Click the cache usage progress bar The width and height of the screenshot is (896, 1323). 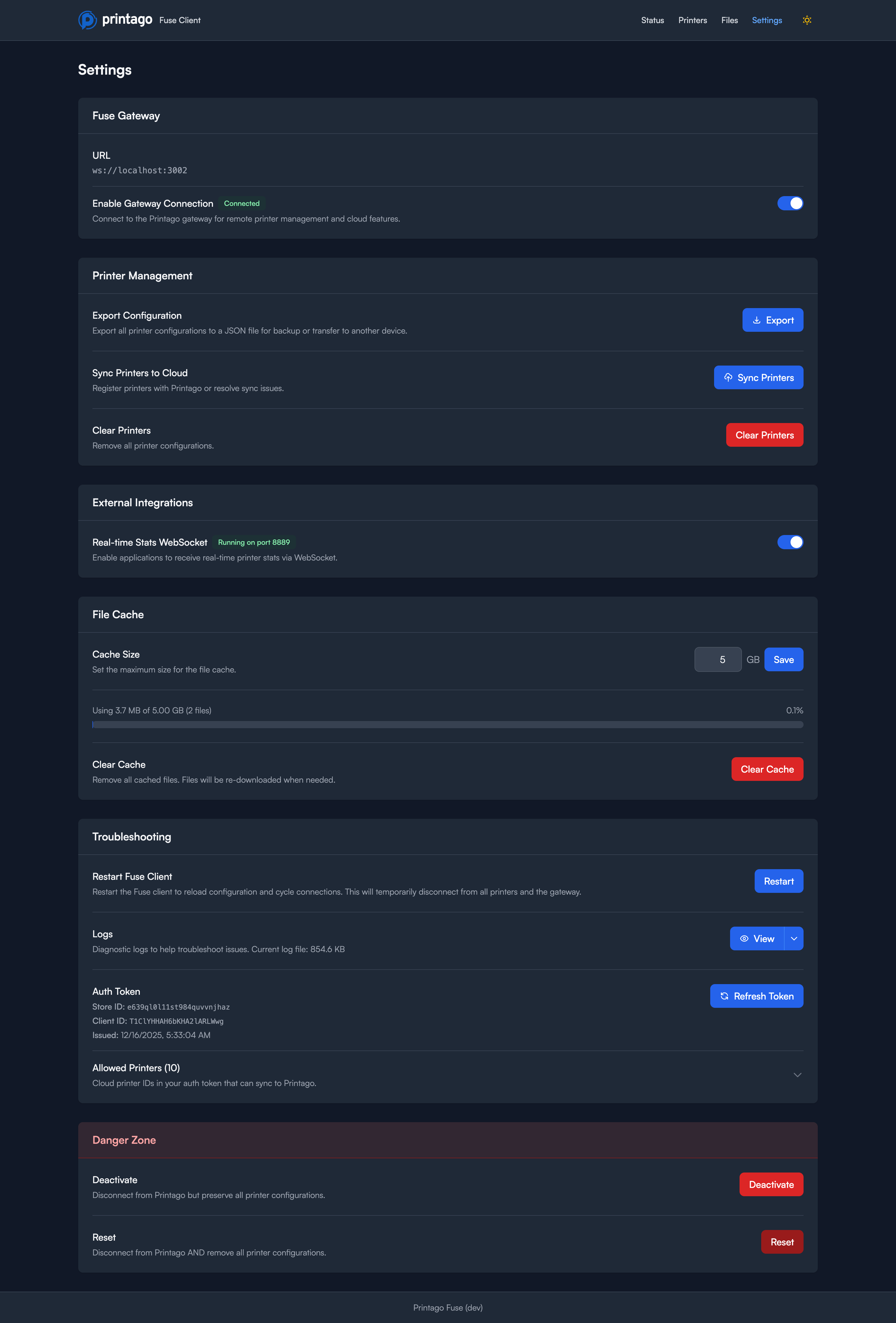tap(447, 724)
